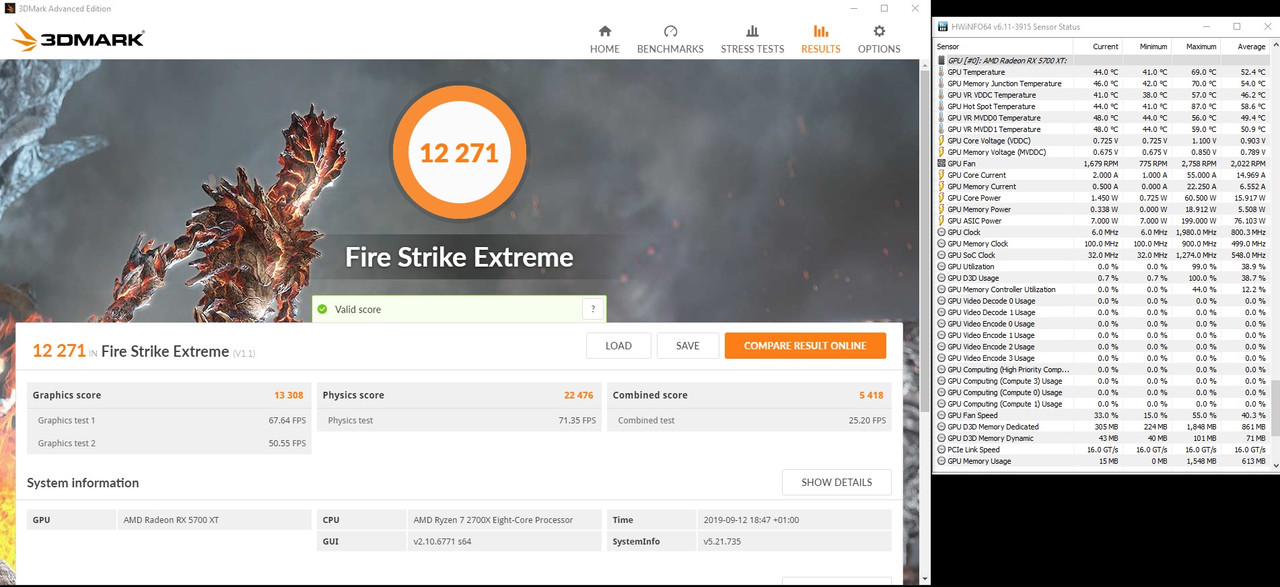Click the 3DMark logo
Image resolution: width=1280 pixels, height=587 pixels.
click(x=78, y=38)
